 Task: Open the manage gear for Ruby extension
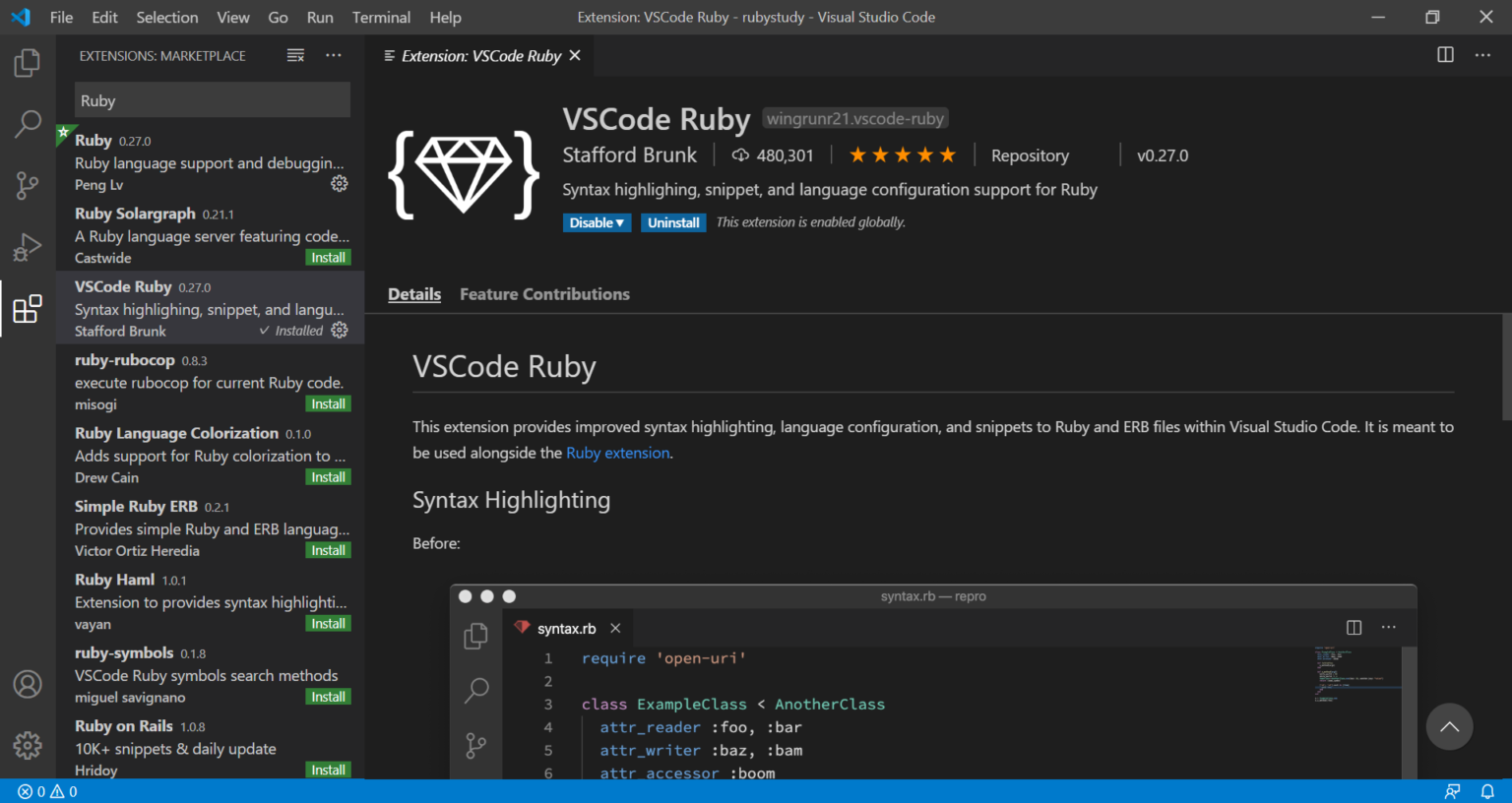pos(340,184)
